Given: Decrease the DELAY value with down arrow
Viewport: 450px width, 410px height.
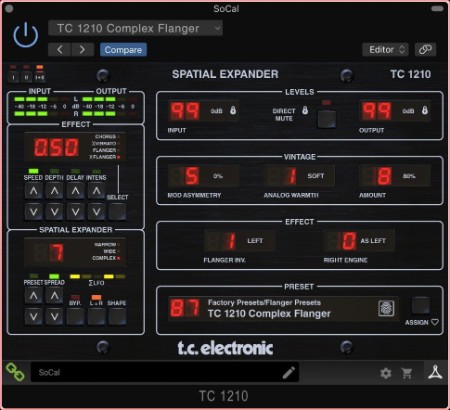Looking at the screenshot, I should pos(75,212).
